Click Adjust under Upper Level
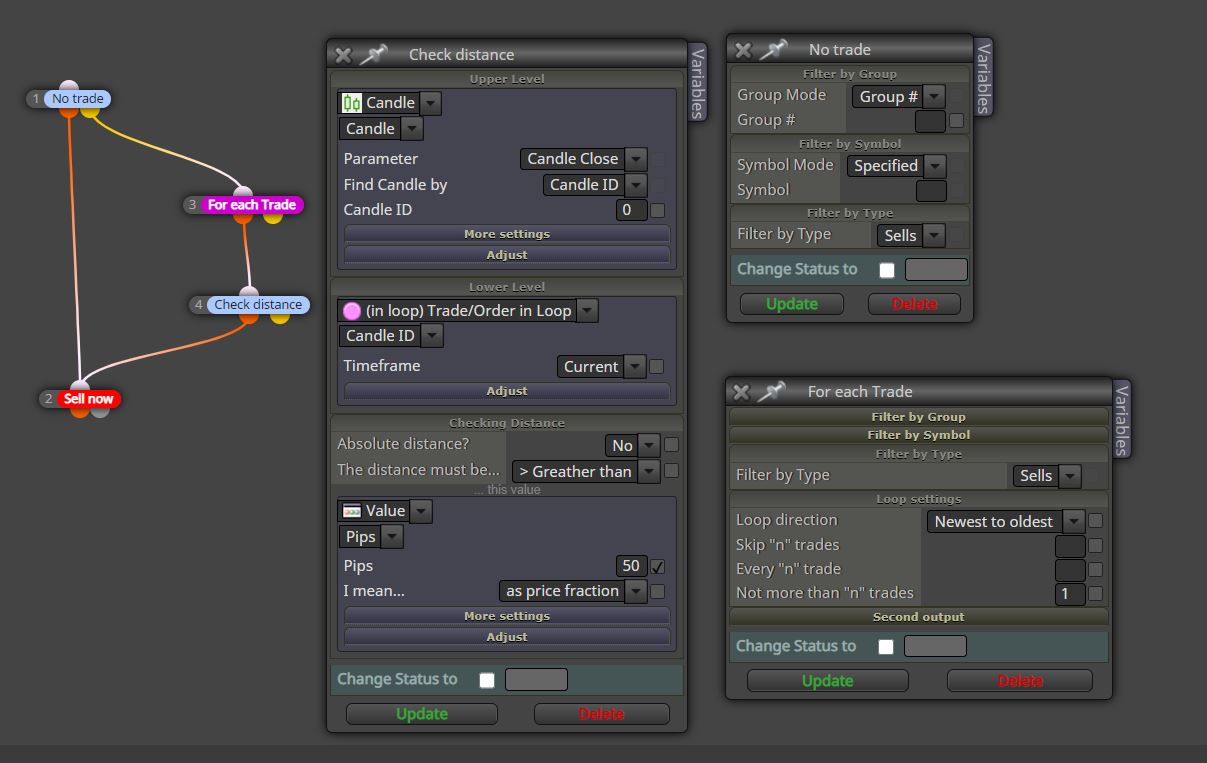The height and width of the screenshot is (763, 1207). coord(507,255)
